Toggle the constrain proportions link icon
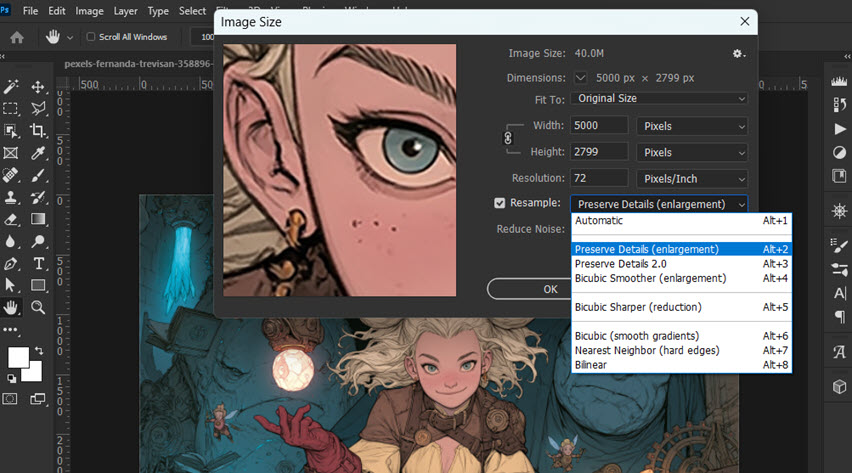The image size is (852, 473). coord(508,138)
